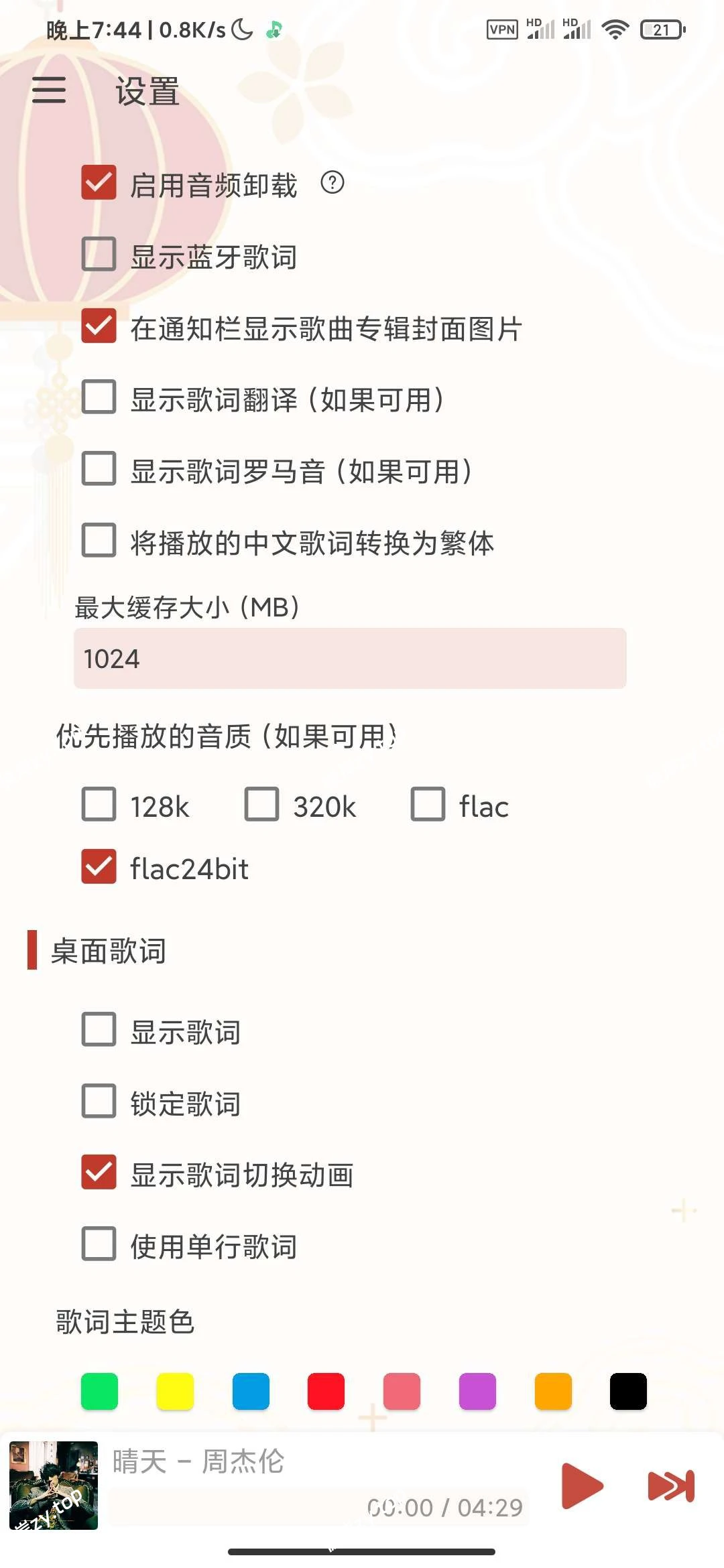The width and height of the screenshot is (724, 1568).
Task: Tap the Wi-Fi icon in the status bar
Action: pyautogui.click(x=615, y=28)
